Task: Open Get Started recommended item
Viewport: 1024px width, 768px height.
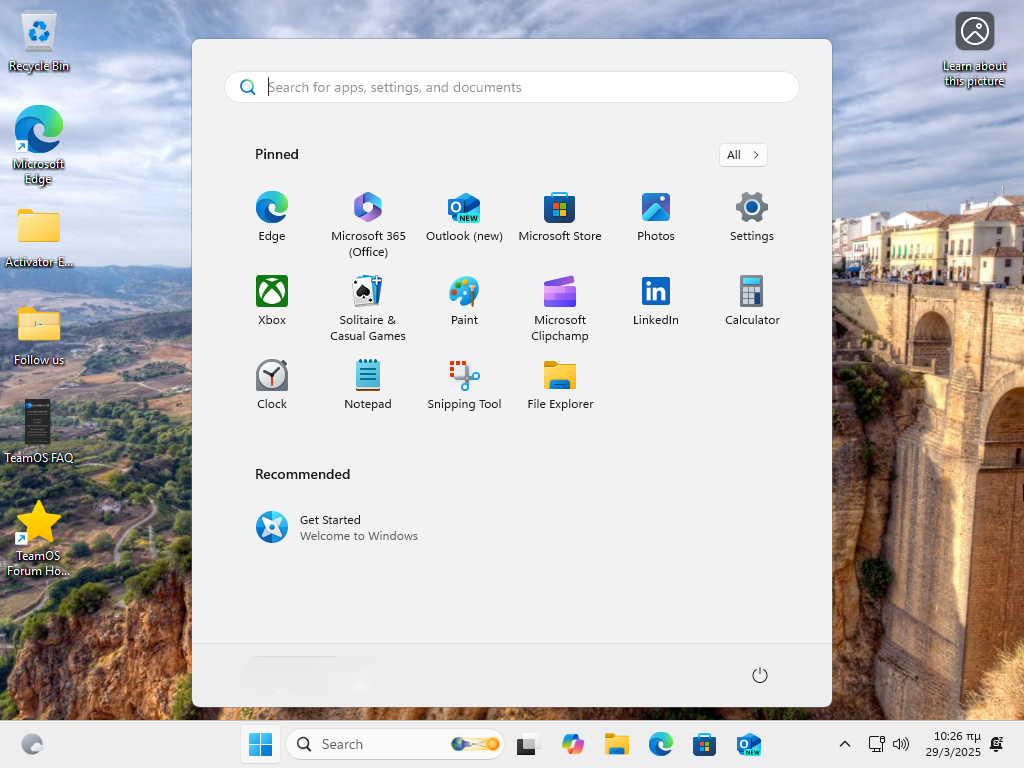Action: [336, 528]
